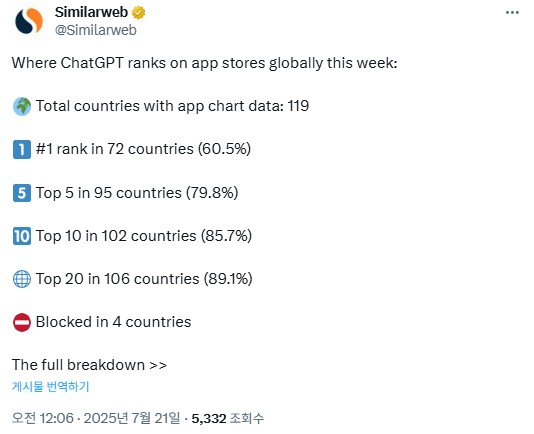Click the 2025년 7월 21일 date
534x434 pixels.
[132, 418]
